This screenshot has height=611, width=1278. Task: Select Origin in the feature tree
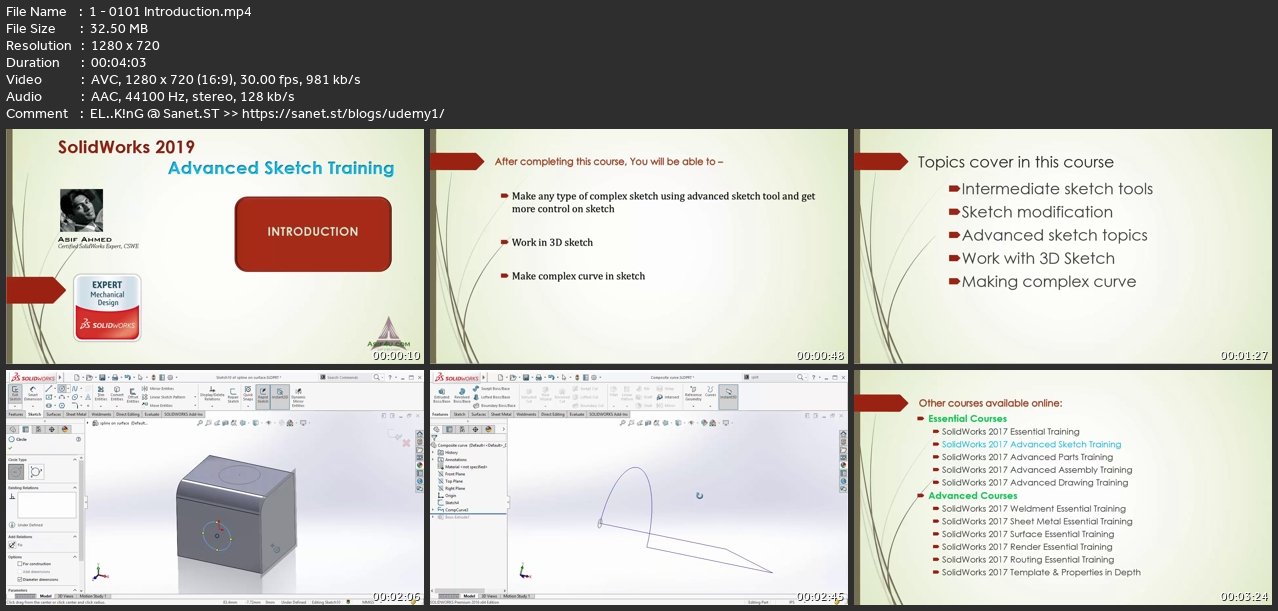pos(447,495)
